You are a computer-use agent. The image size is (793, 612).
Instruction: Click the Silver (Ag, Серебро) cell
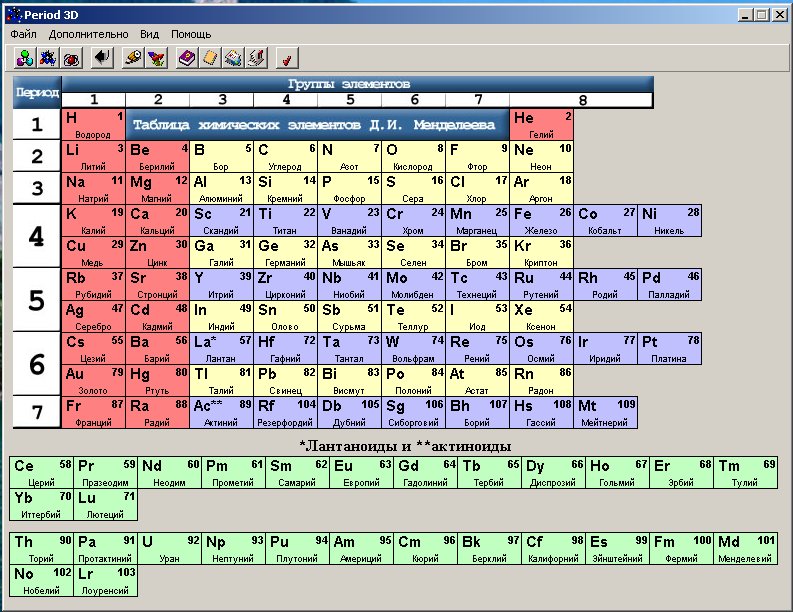click(94, 317)
